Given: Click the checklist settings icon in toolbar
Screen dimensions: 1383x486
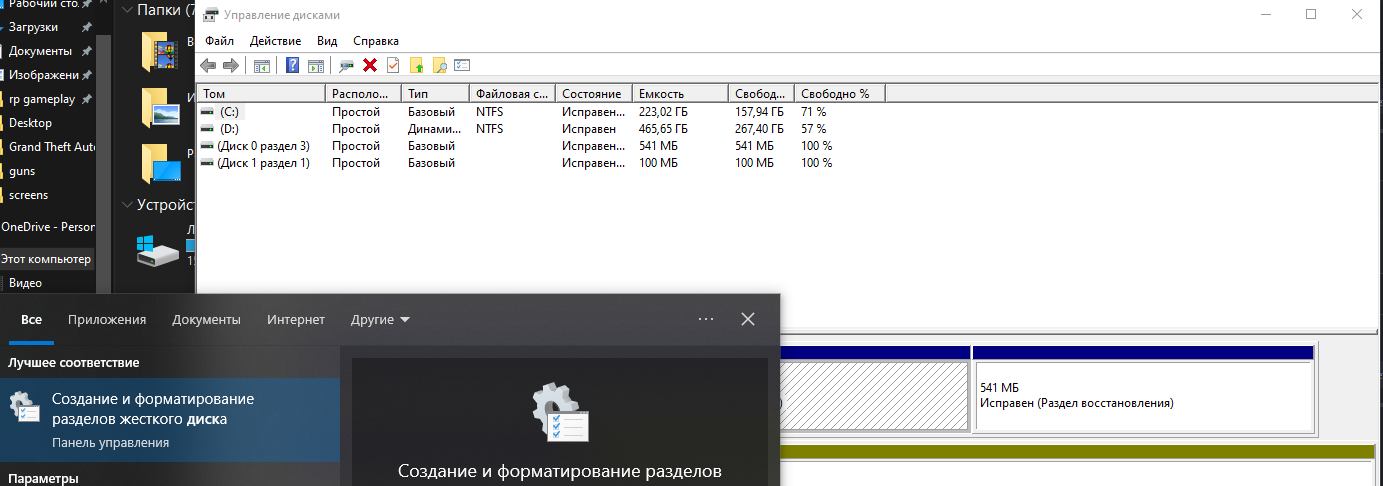Looking at the screenshot, I should [462, 66].
